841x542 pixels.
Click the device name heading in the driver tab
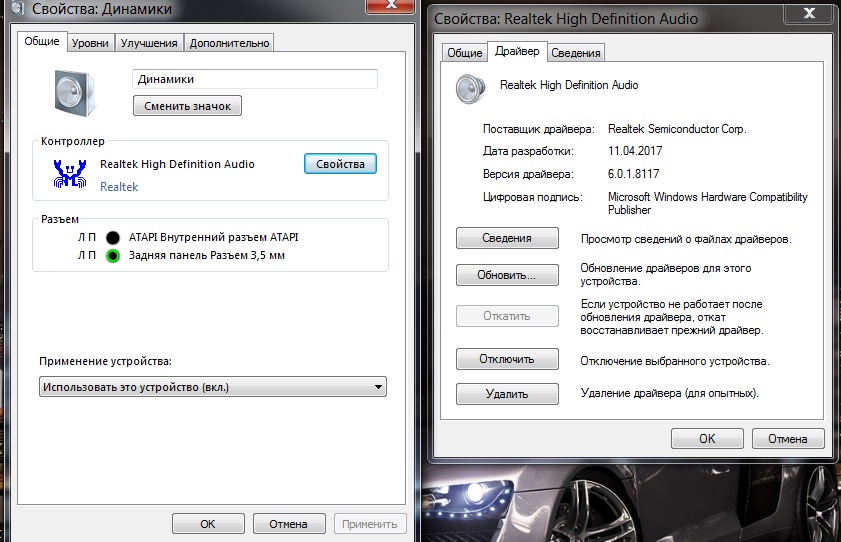(x=569, y=85)
